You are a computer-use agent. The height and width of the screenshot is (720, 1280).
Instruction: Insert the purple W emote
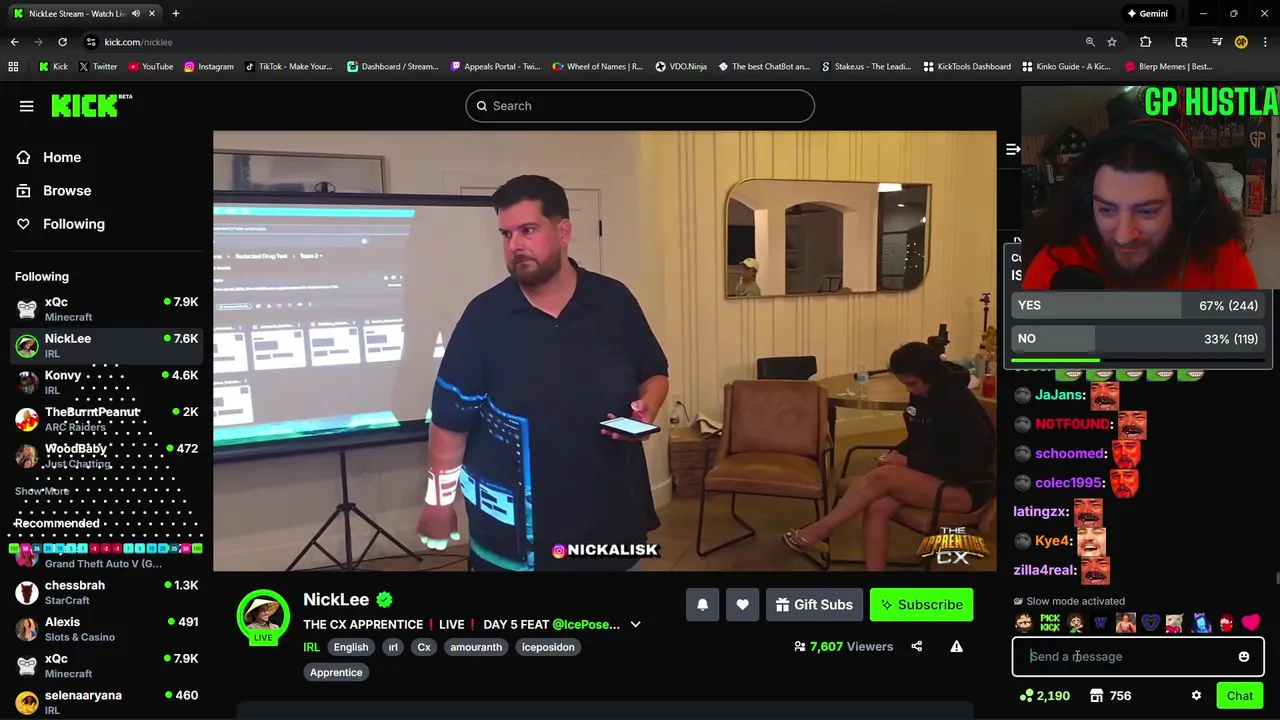(1100, 623)
